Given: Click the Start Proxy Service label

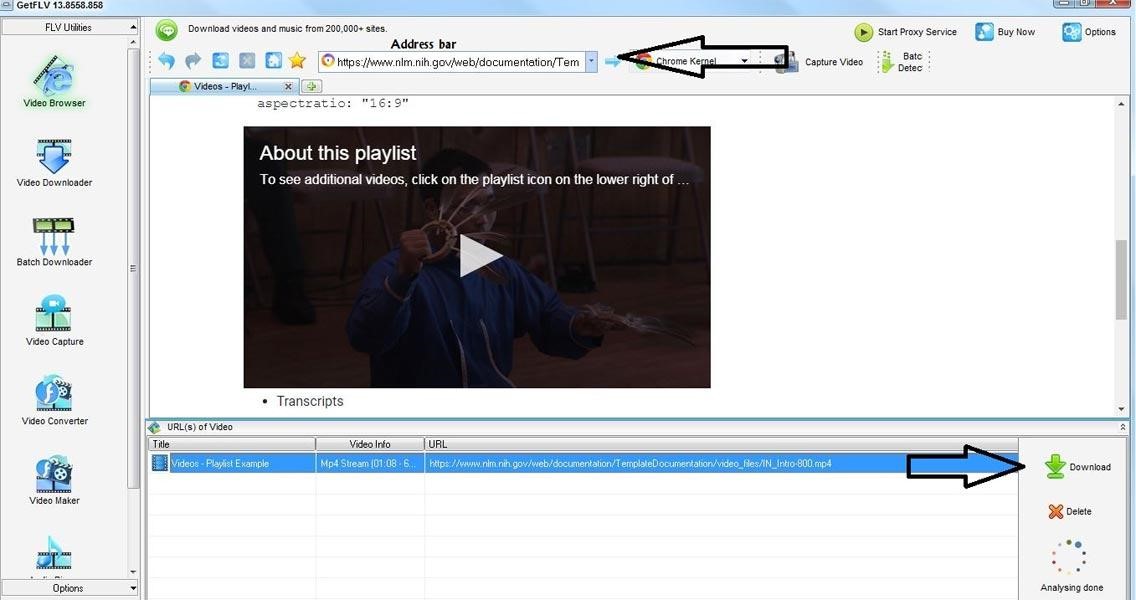Looking at the screenshot, I should point(917,32).
